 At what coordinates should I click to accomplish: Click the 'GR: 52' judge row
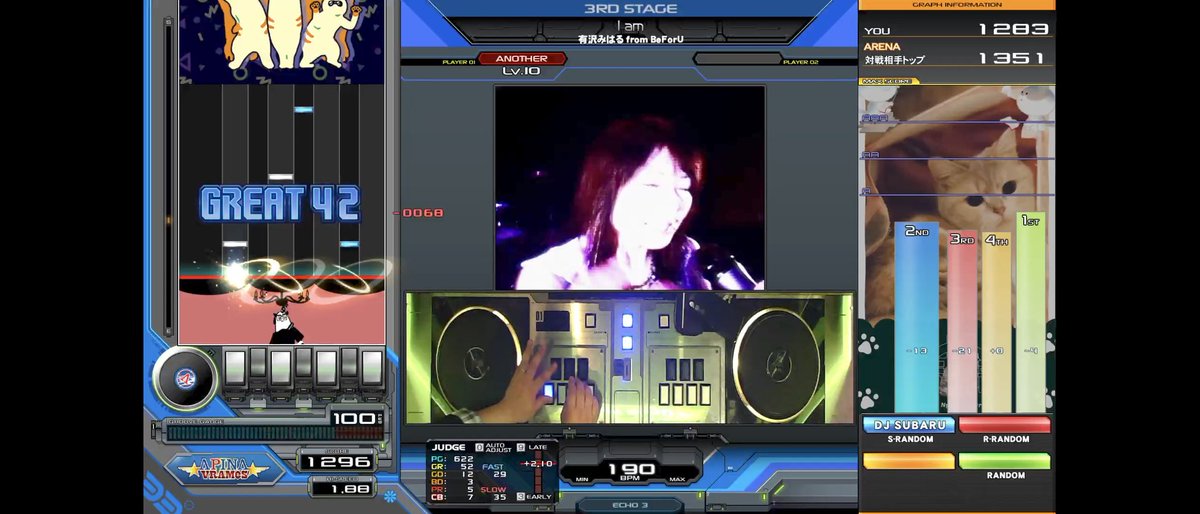(x=452, y=467)
